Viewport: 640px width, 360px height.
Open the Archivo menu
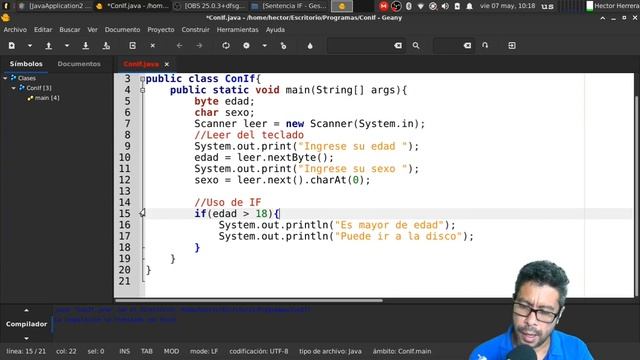coord(15,30)
